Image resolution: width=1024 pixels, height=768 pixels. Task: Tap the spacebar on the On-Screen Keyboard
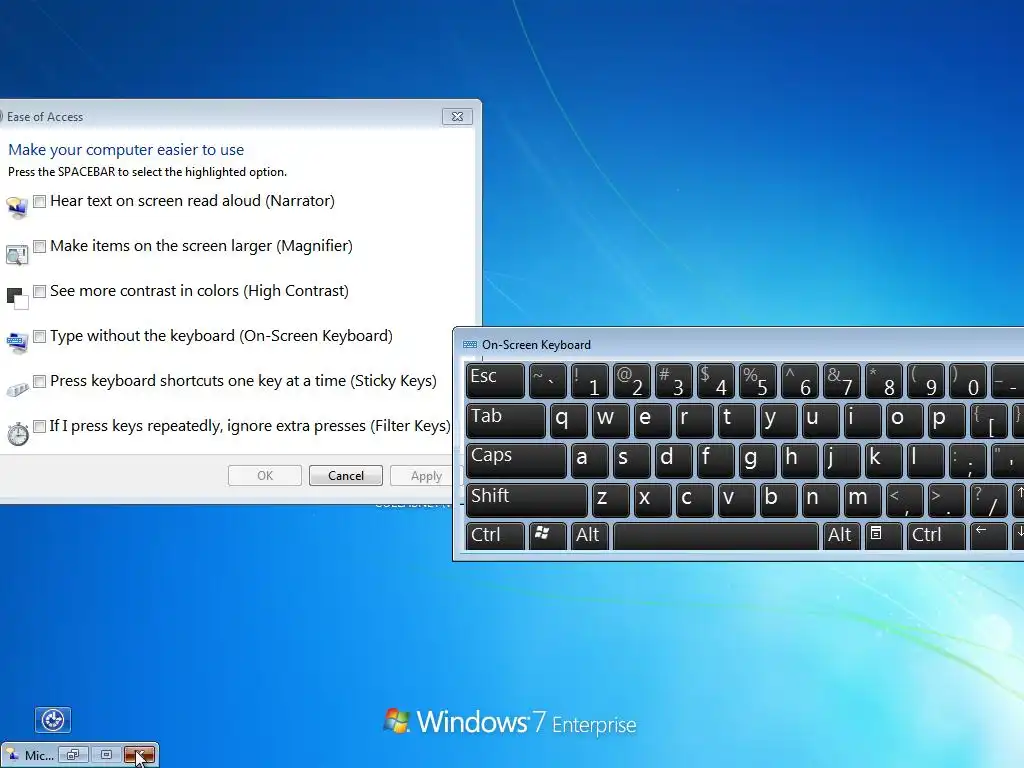click(x=715, y=535)
